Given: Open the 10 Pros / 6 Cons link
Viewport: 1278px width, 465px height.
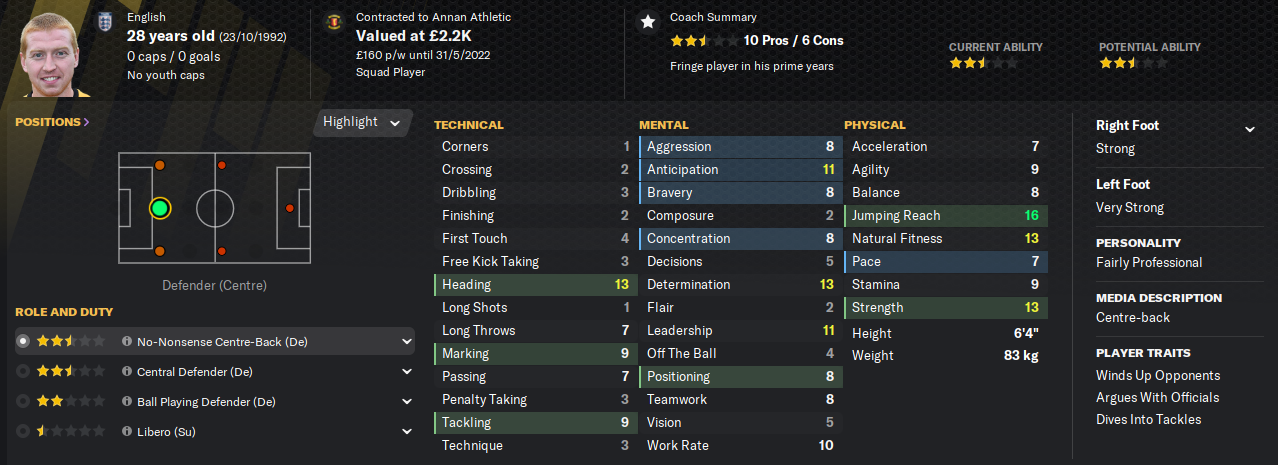Looking at the screenshot, I should pos(793,41).
